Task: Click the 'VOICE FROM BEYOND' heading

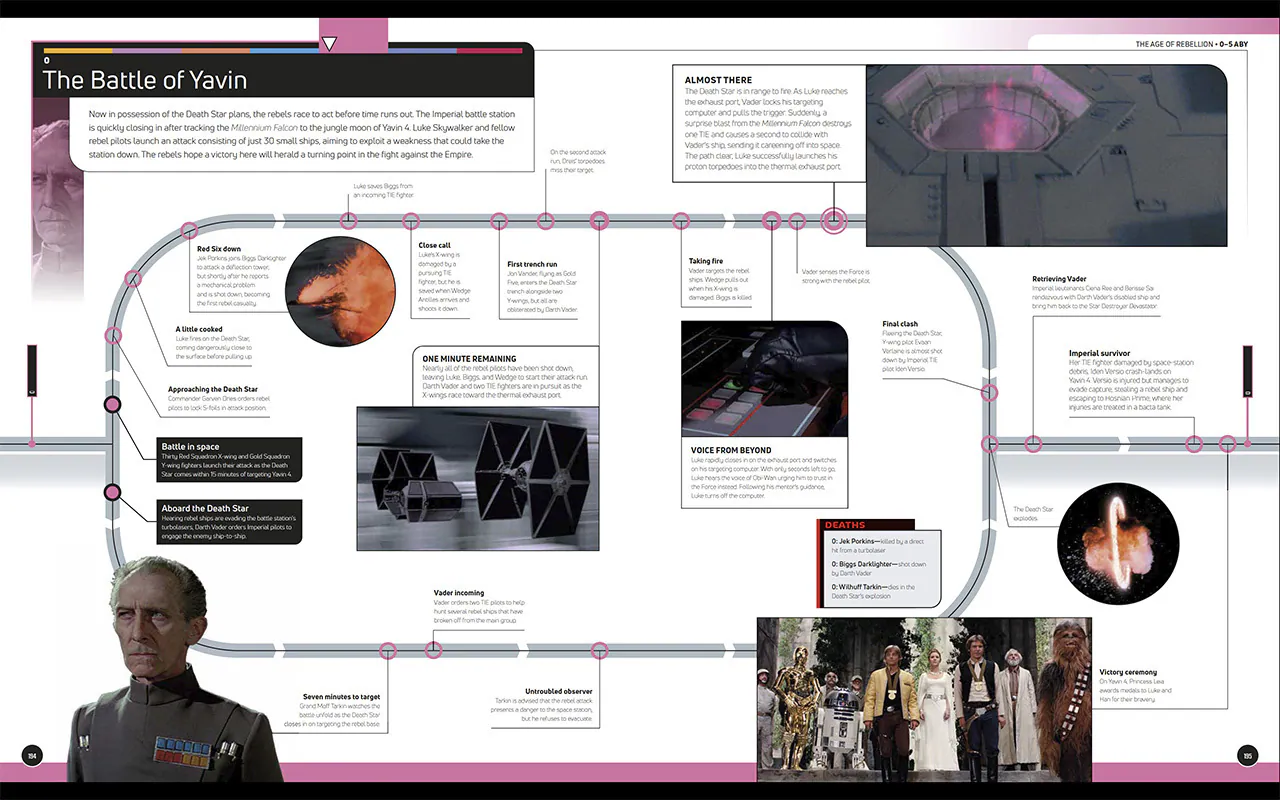Action: [x=731, y=451]
